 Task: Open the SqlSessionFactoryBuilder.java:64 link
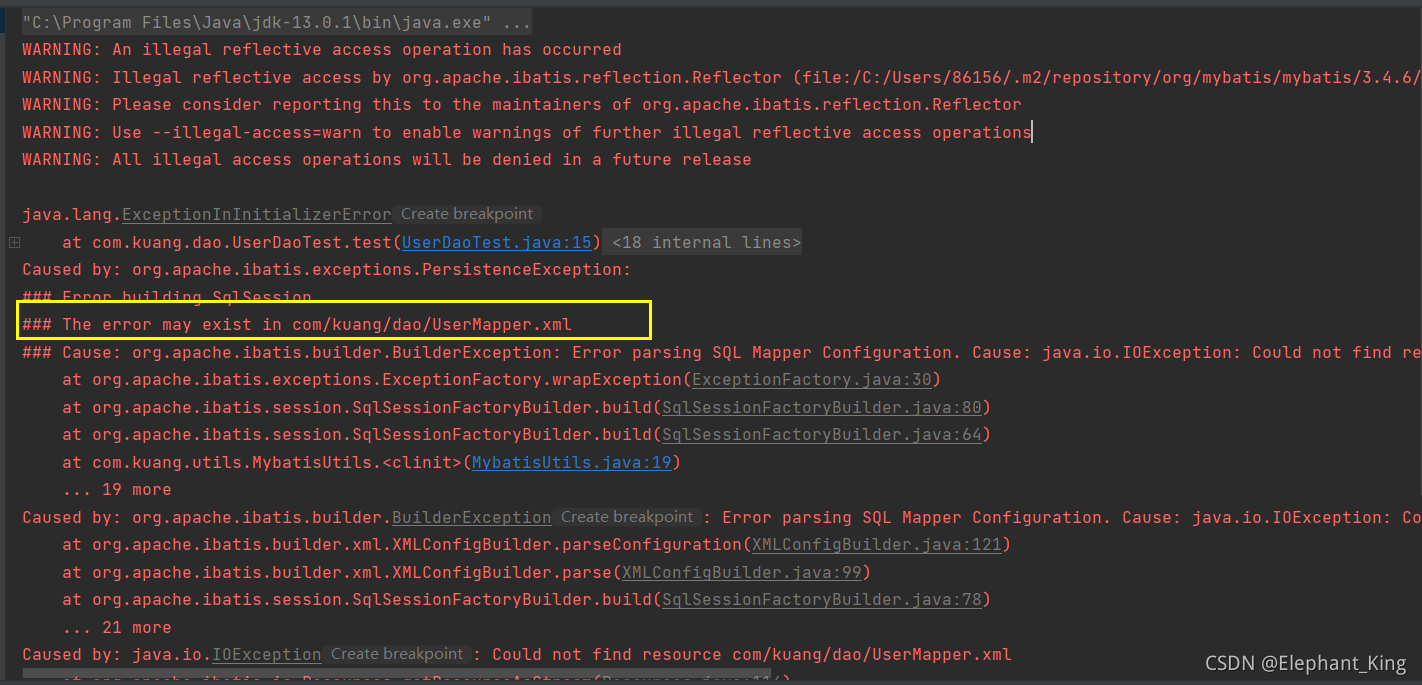[x=821, y=435]
